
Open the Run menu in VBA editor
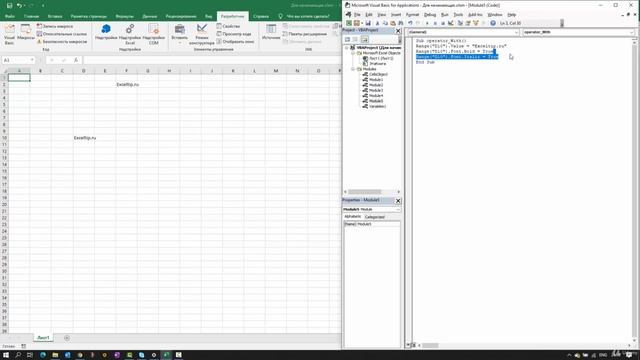[445, 15]
